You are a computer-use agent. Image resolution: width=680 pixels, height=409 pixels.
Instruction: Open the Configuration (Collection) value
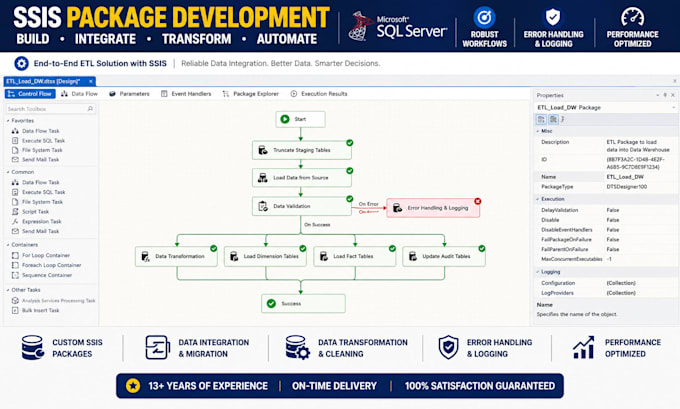point(621,283)
